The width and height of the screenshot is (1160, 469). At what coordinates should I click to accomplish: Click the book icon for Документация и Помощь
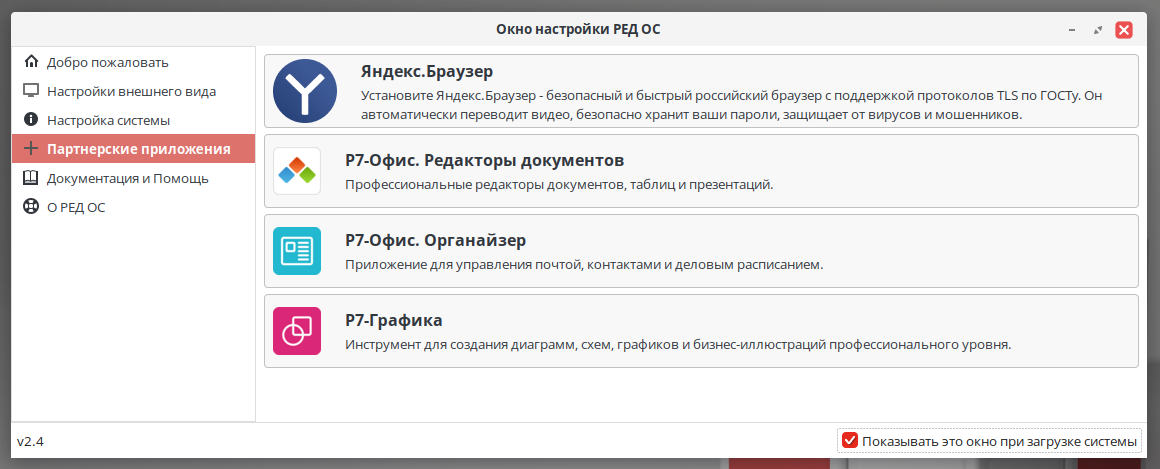[x=31, y=178]
